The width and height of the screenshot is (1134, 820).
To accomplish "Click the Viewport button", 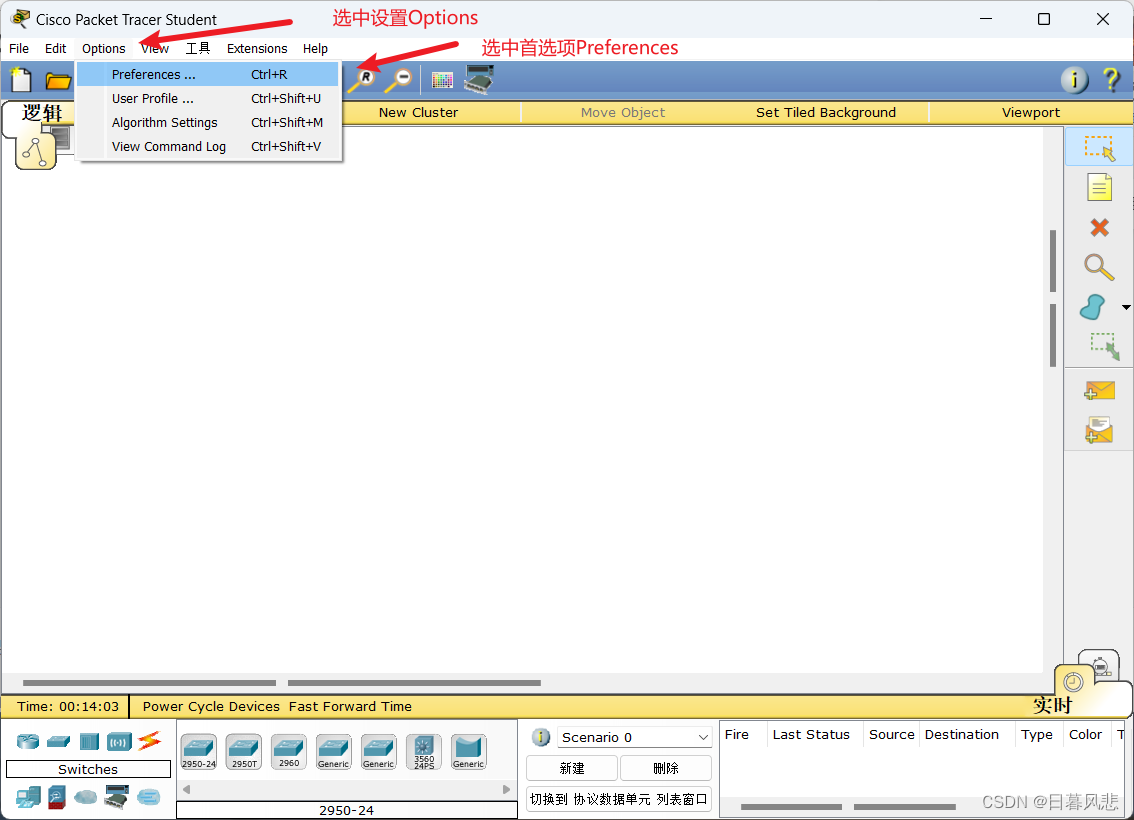I will [x=1031, y=112].
